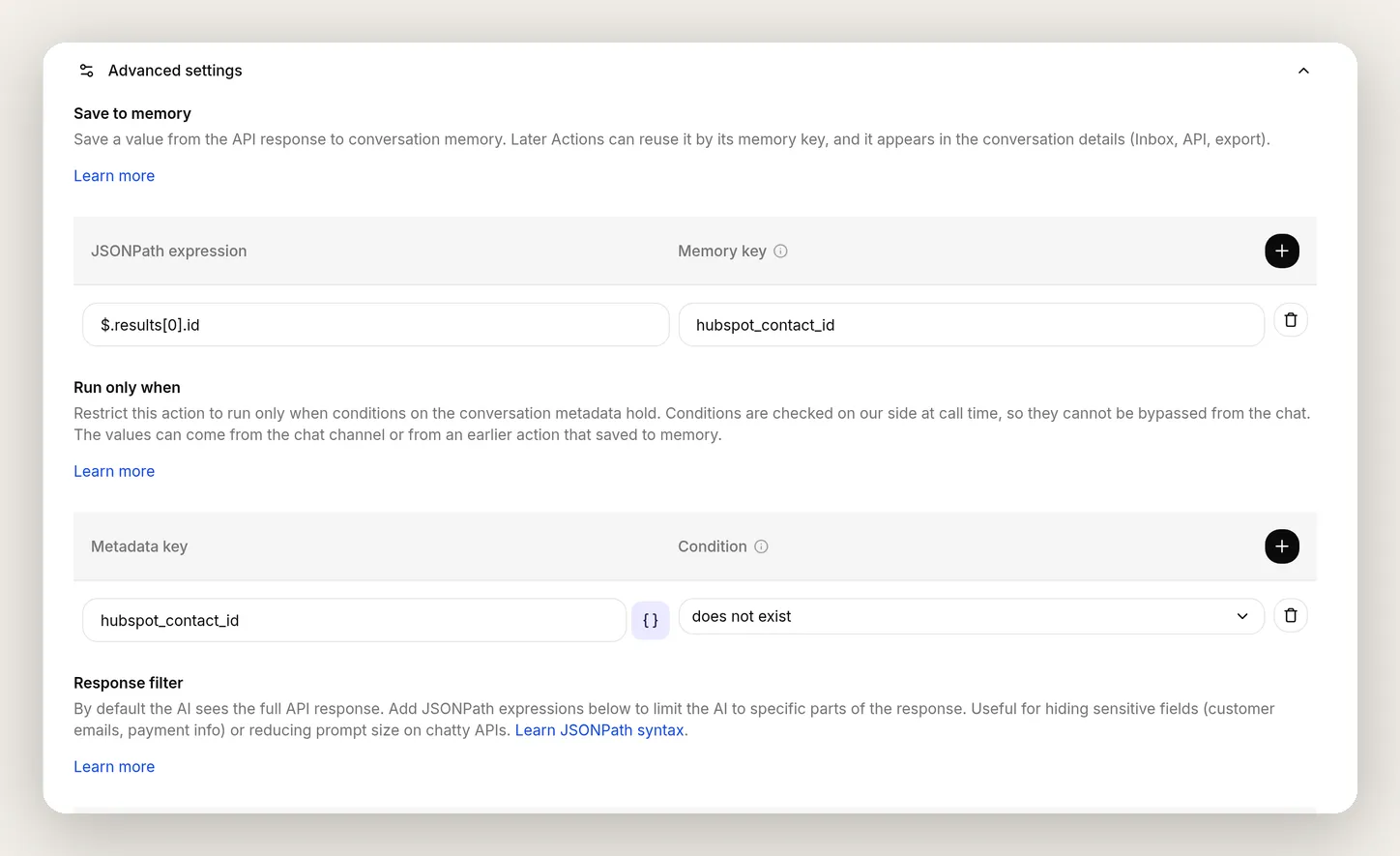Viewport: 1400px width, 856px height.
Task: Delete the $.results[0].id memory row
Action: tap(1290, 320)
